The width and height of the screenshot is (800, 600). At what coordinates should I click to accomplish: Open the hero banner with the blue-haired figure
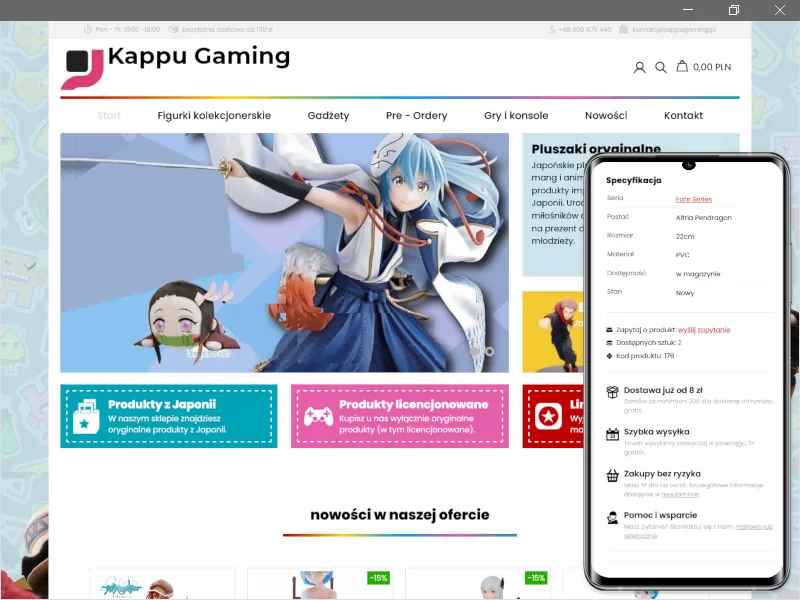(x=284, y=253)
